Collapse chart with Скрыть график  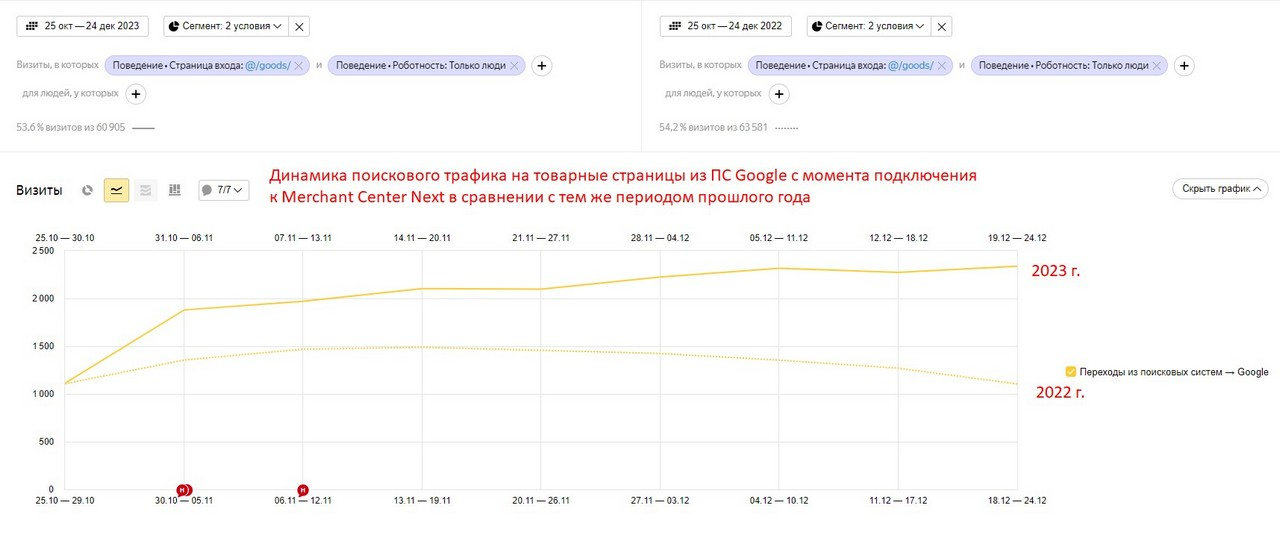point(1220,188)
